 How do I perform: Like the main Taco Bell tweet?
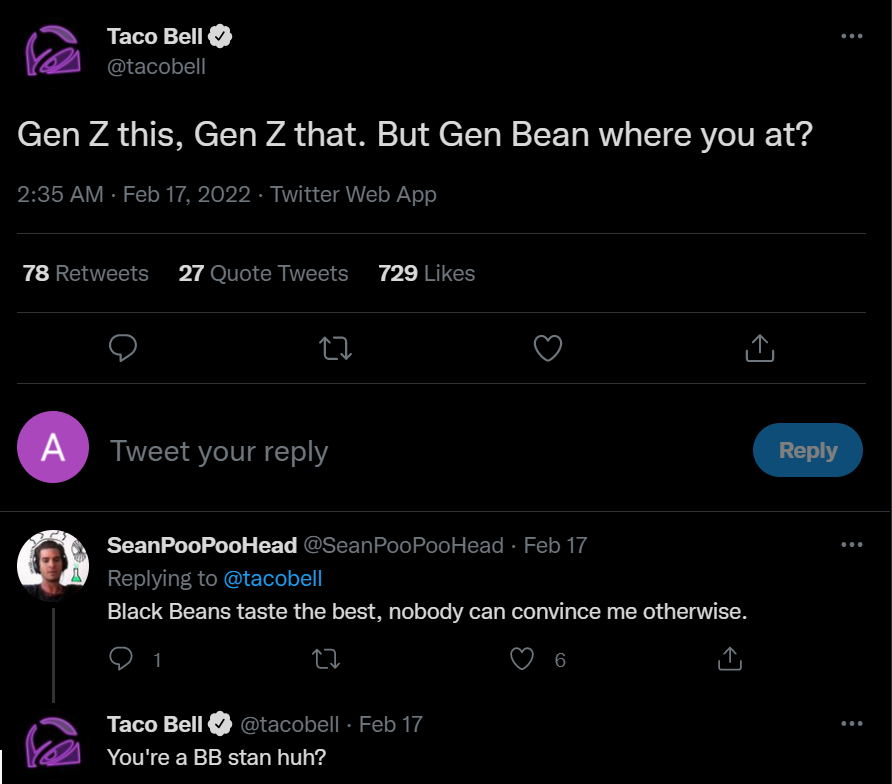tap(547, 348)
